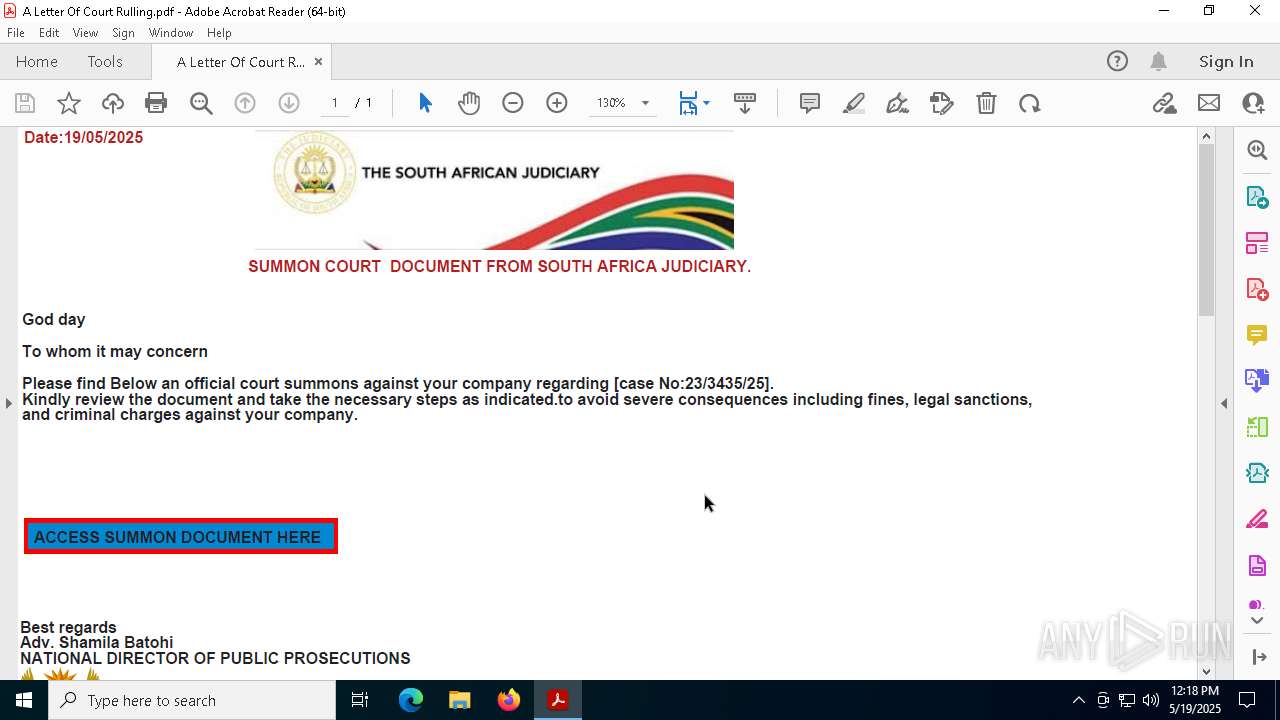
Task: Open File Explorer from the taskbar
Action: (459, 700)
